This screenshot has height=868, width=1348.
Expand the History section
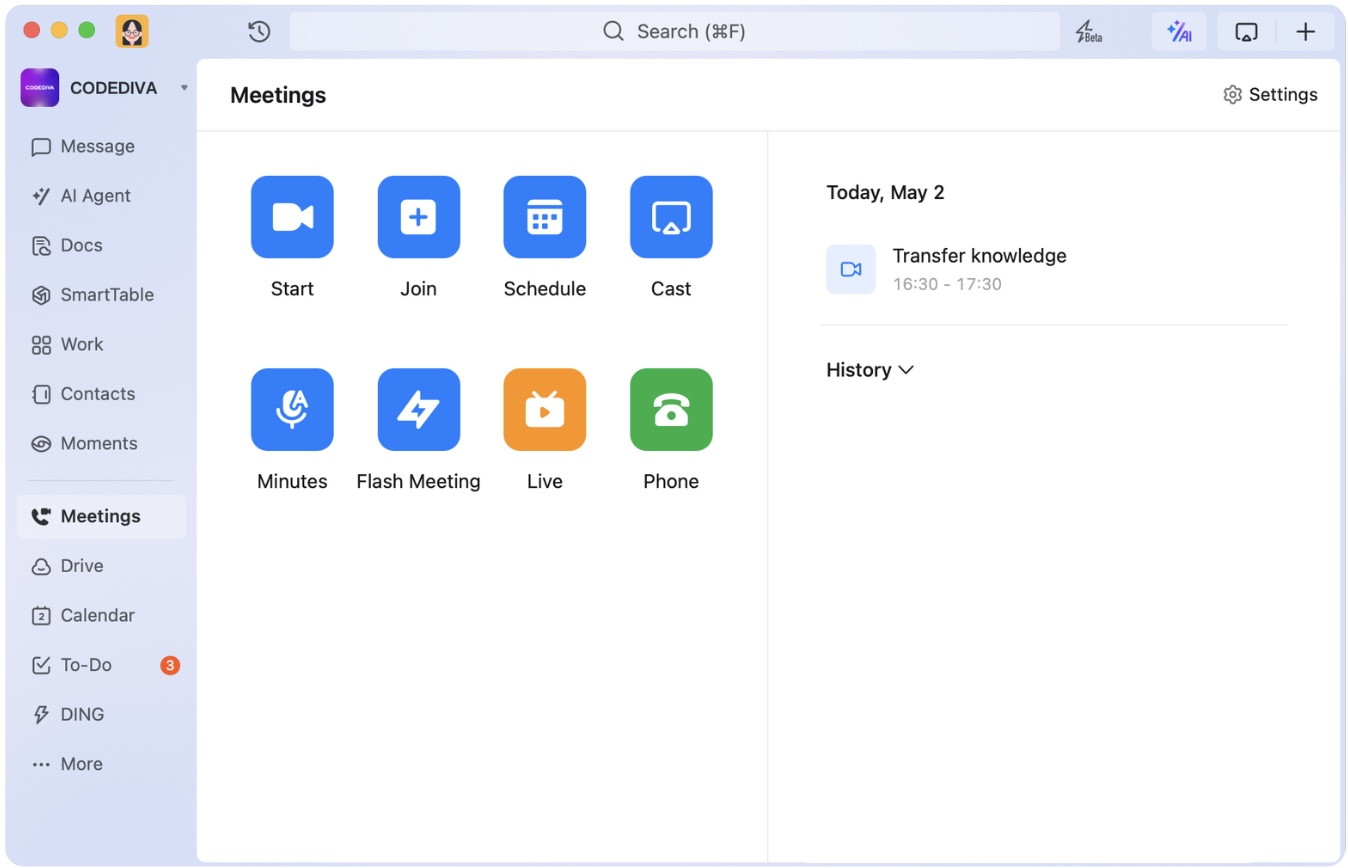click(x=869, y=370)
